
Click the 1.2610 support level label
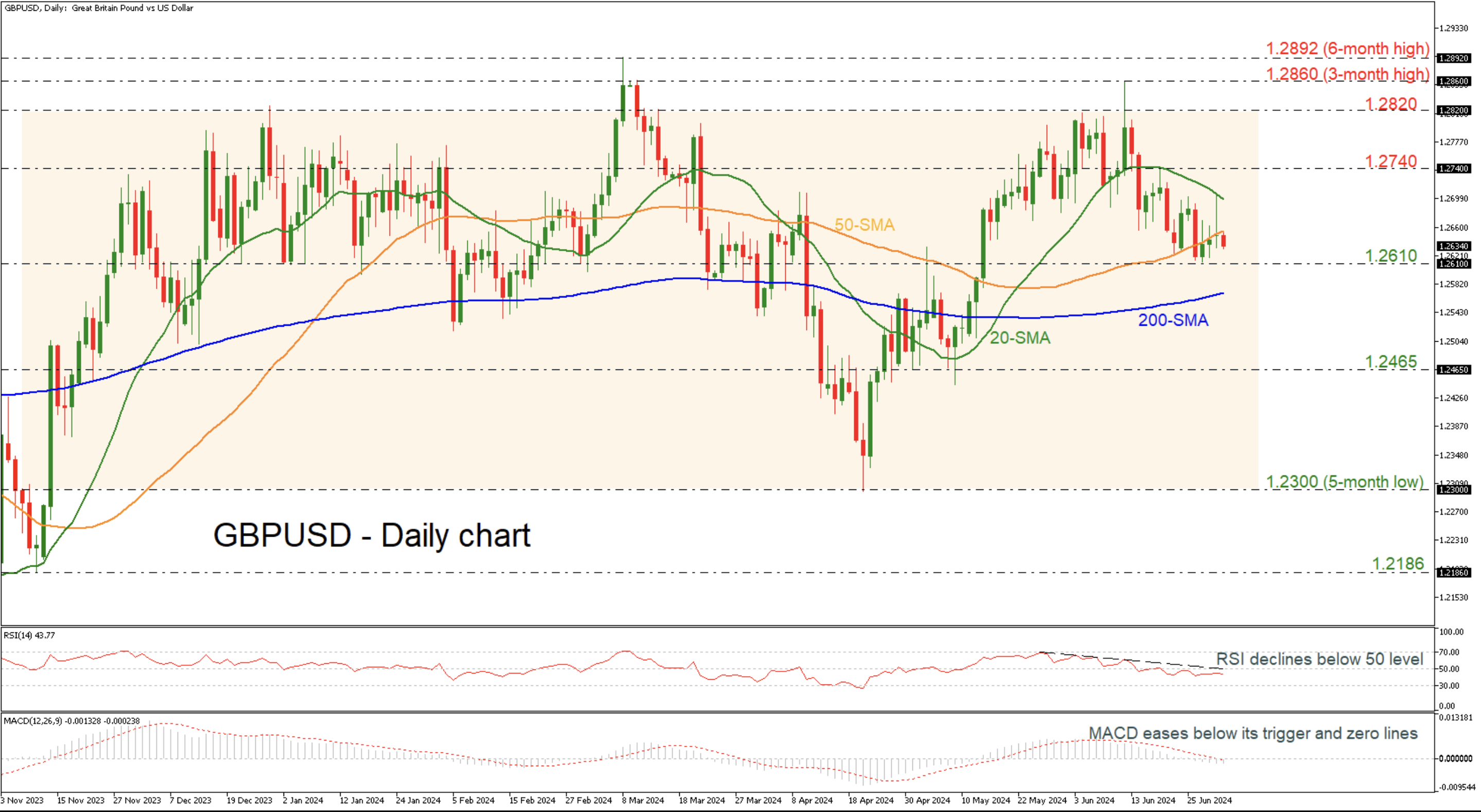(x=1390, y=256)
